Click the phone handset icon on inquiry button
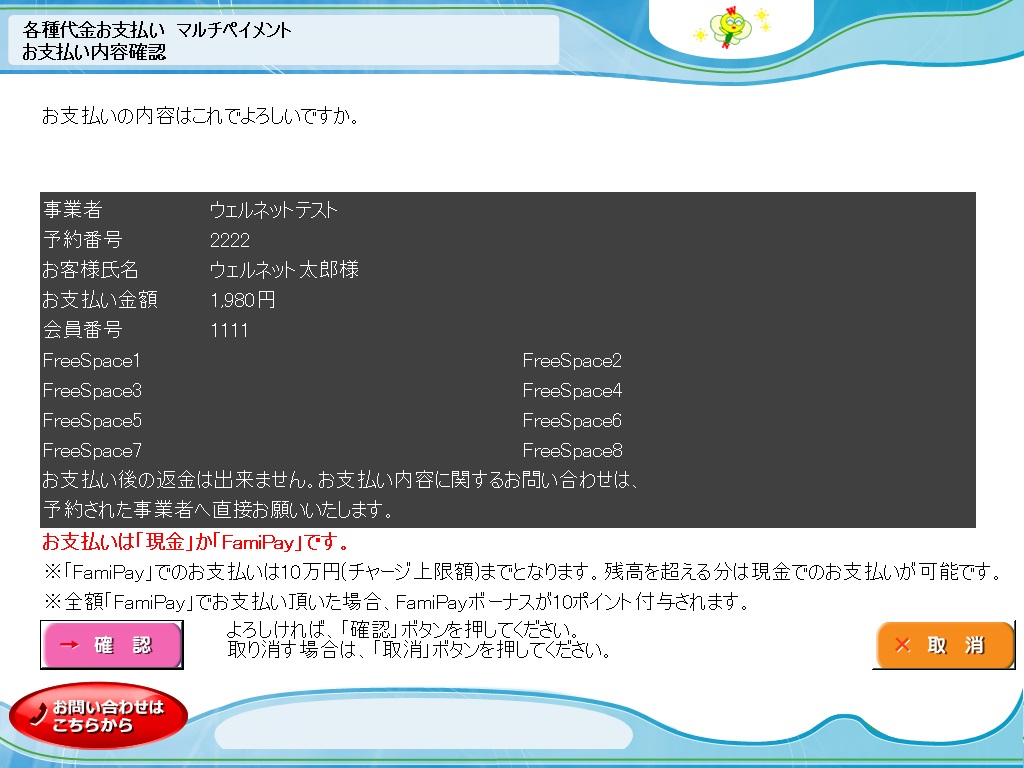Image resolution: width=1024 pixels, height=768 pixels. coord(39,713)
